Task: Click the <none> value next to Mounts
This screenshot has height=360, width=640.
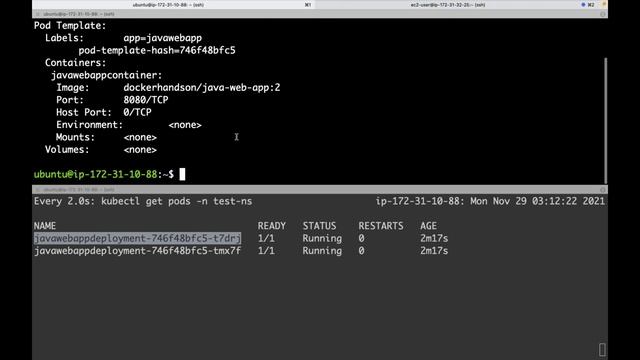Action: coord(140,137)
